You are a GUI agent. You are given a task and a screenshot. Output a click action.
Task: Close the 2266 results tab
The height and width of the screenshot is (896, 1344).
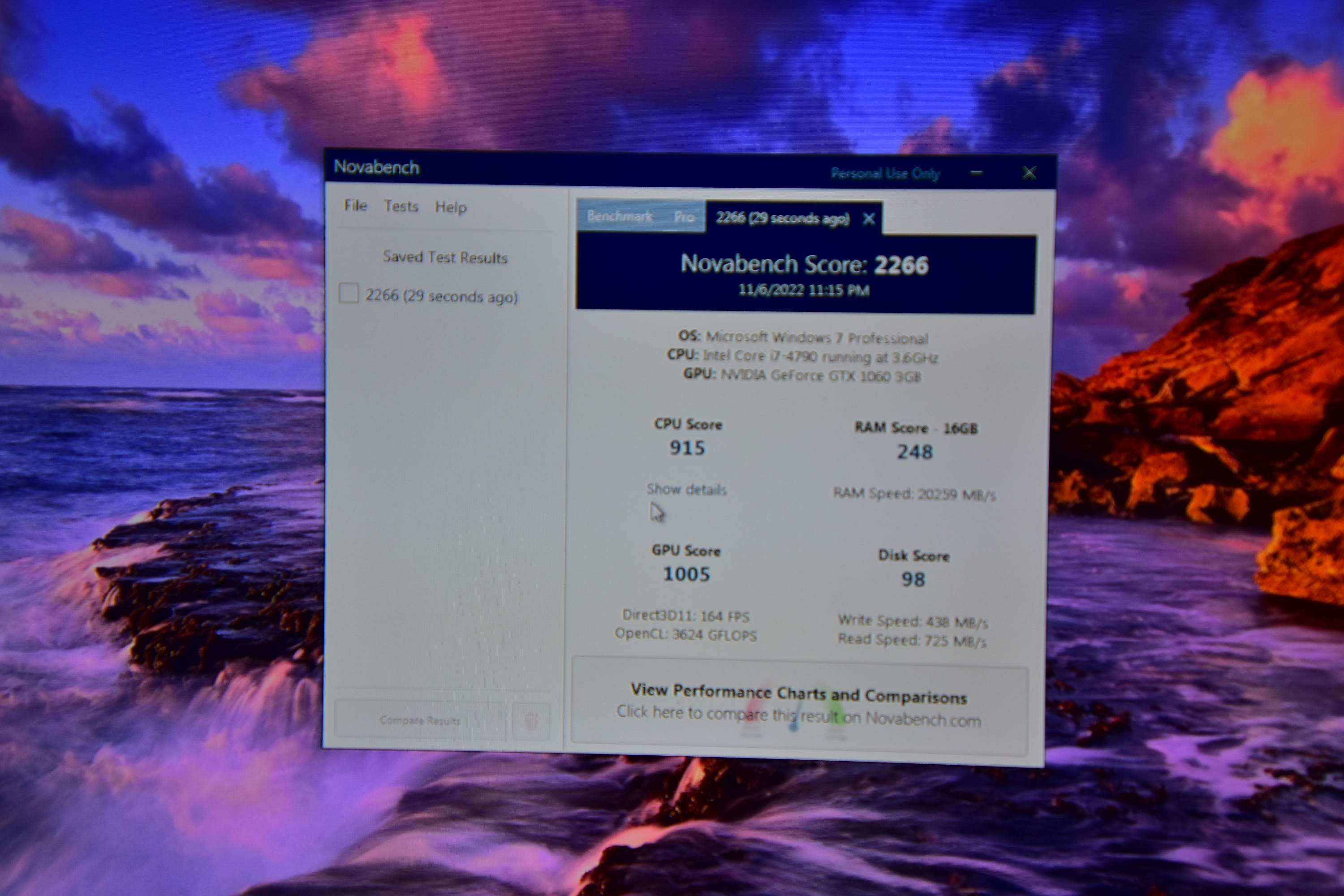[x=869, y=218]
